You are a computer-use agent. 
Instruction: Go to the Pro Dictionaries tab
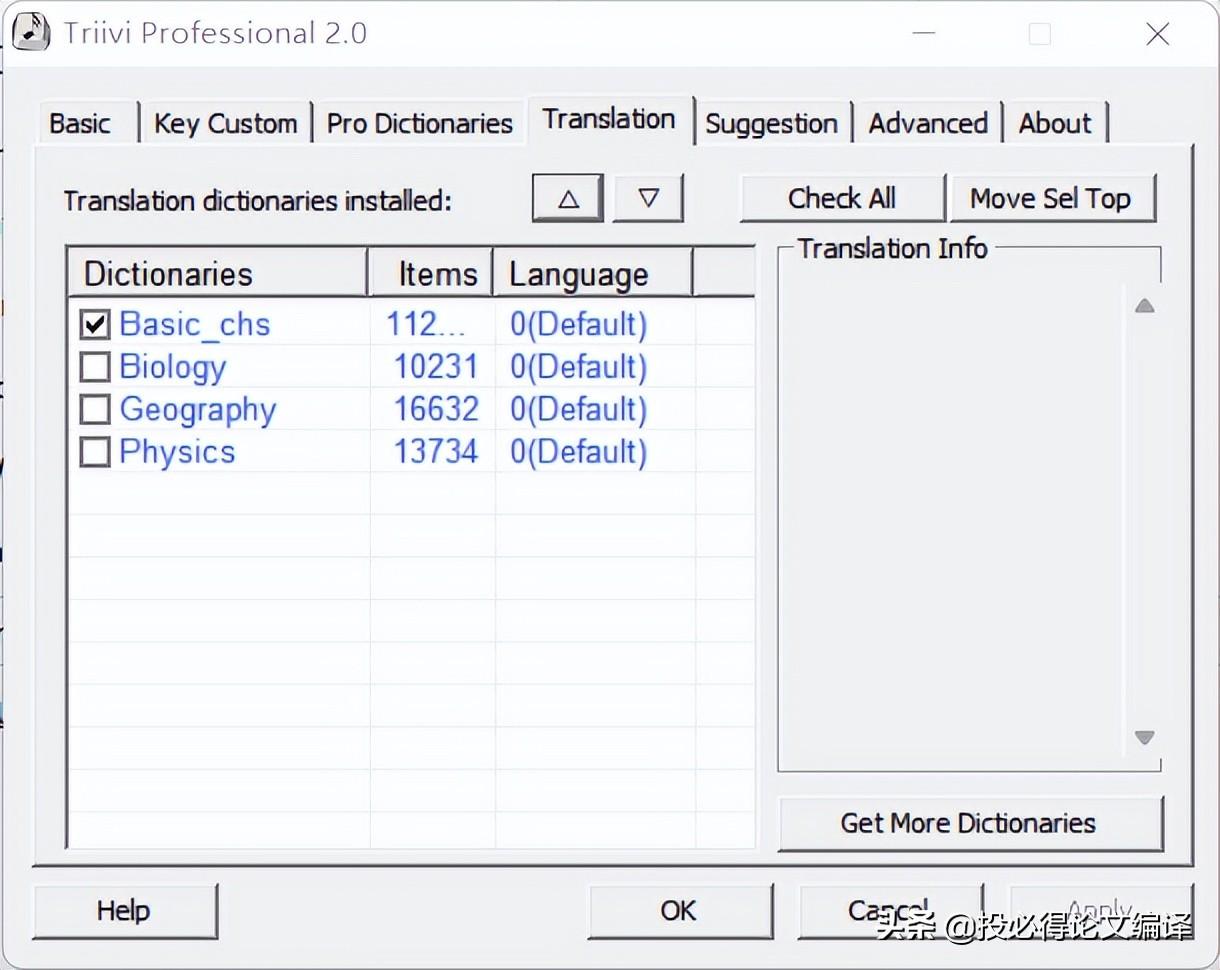(x=420, y=124)
